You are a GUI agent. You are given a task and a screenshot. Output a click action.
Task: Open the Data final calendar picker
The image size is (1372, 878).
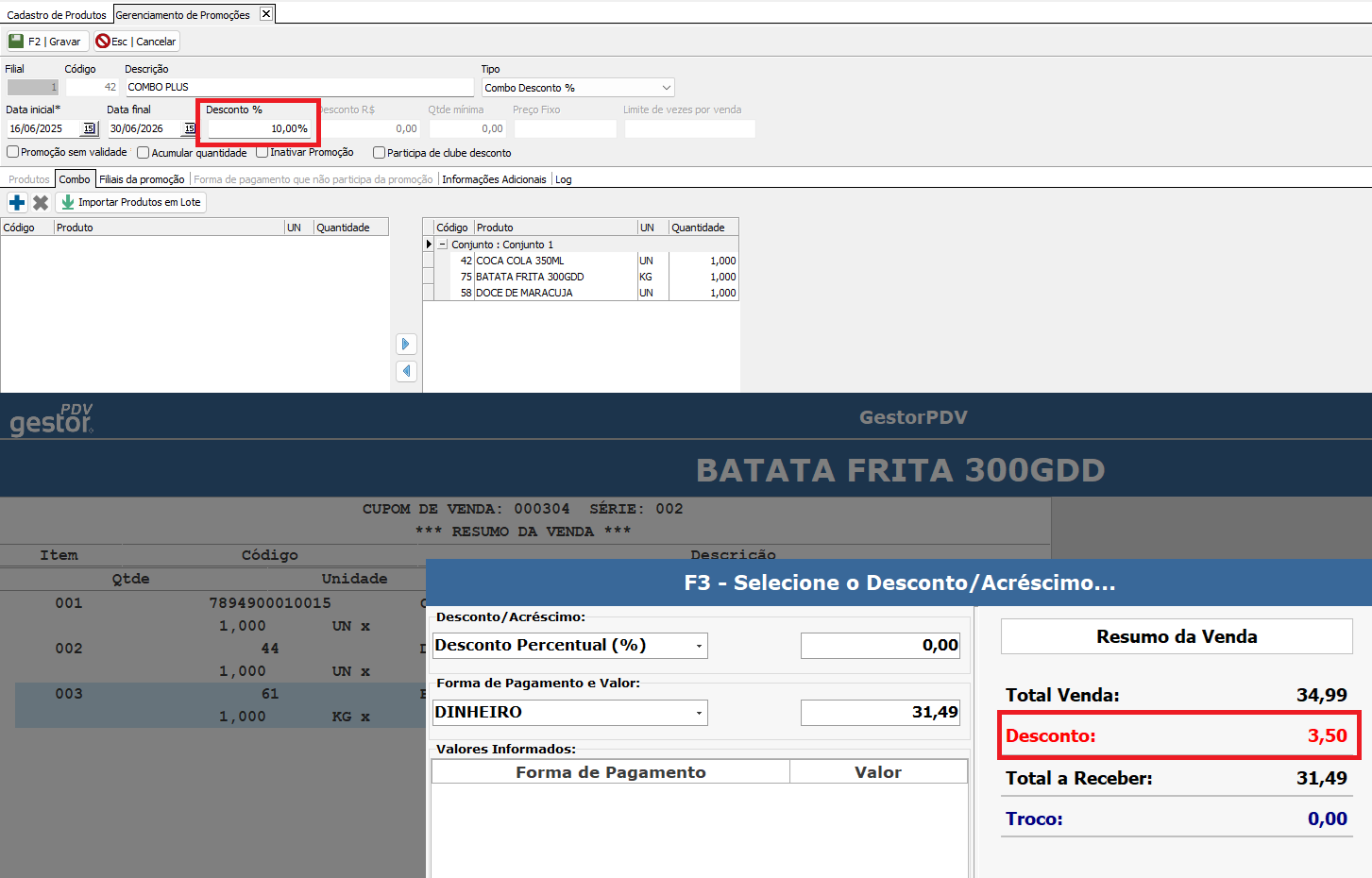click(x=190, y=128)
